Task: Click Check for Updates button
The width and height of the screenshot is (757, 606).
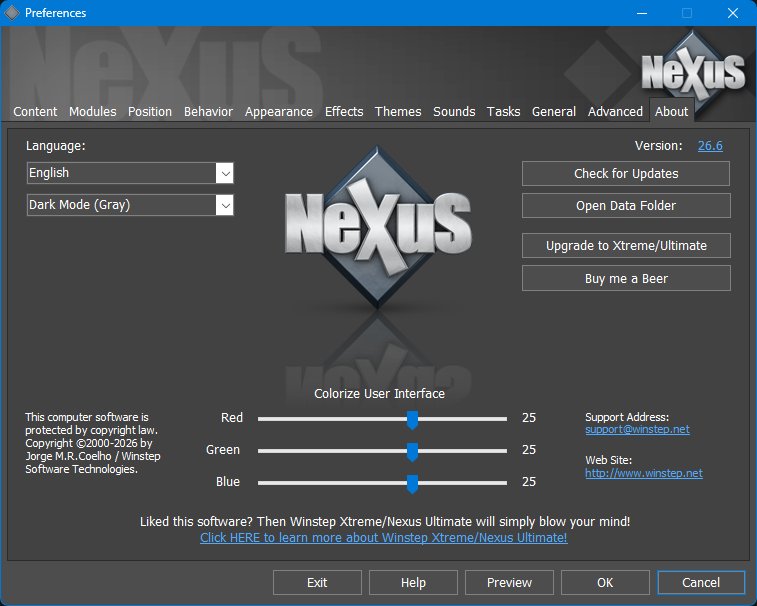Action: [x=626, y=173]
